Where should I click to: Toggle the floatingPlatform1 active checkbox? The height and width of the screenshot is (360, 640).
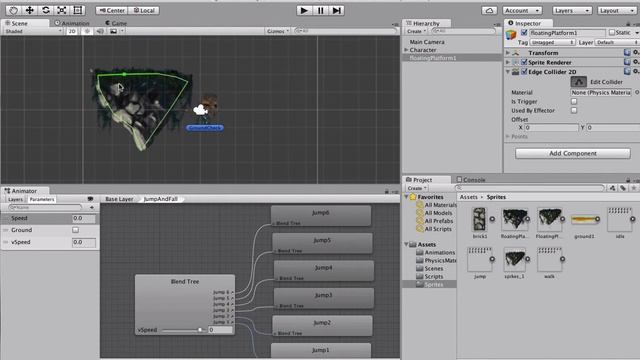tap(524, 33)
